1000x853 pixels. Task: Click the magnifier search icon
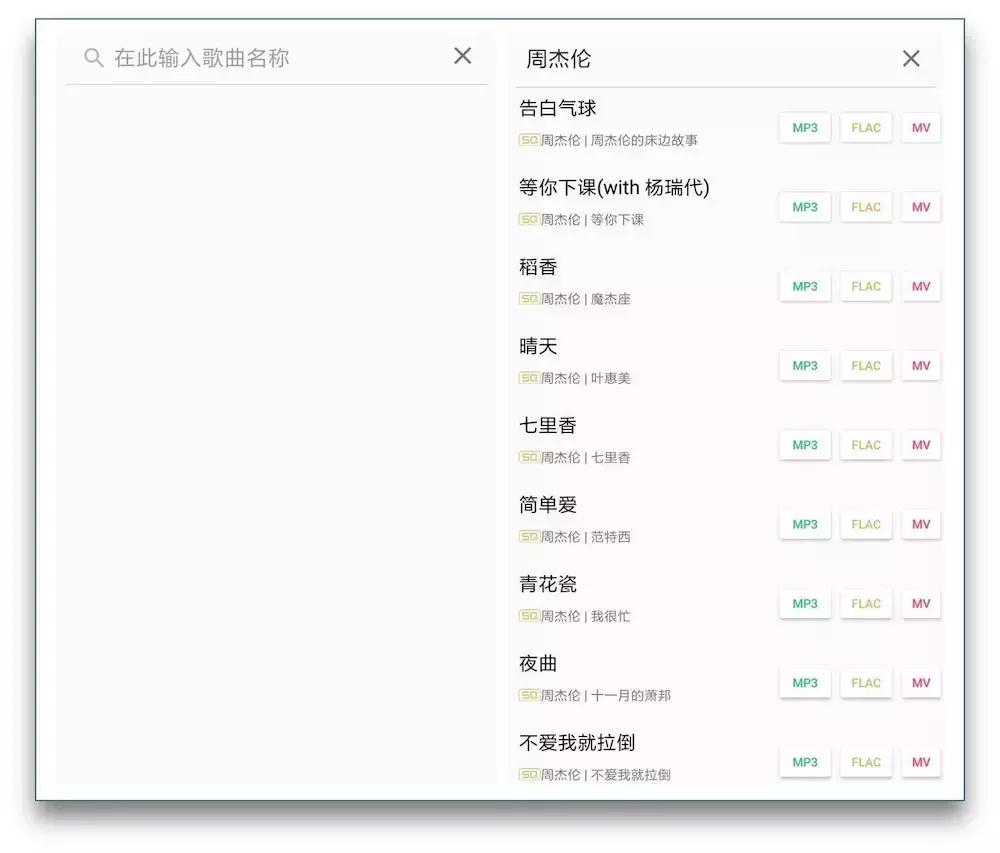point(93,57)
